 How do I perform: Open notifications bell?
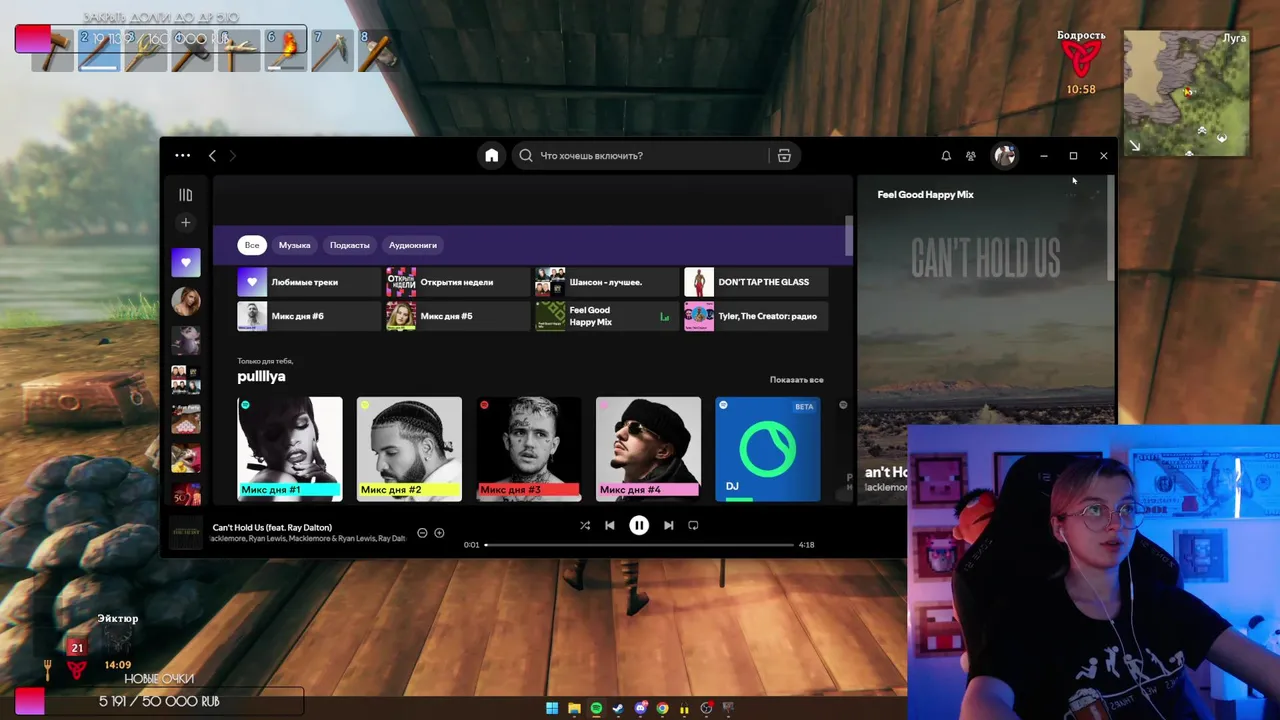click(x=946, y=155)
